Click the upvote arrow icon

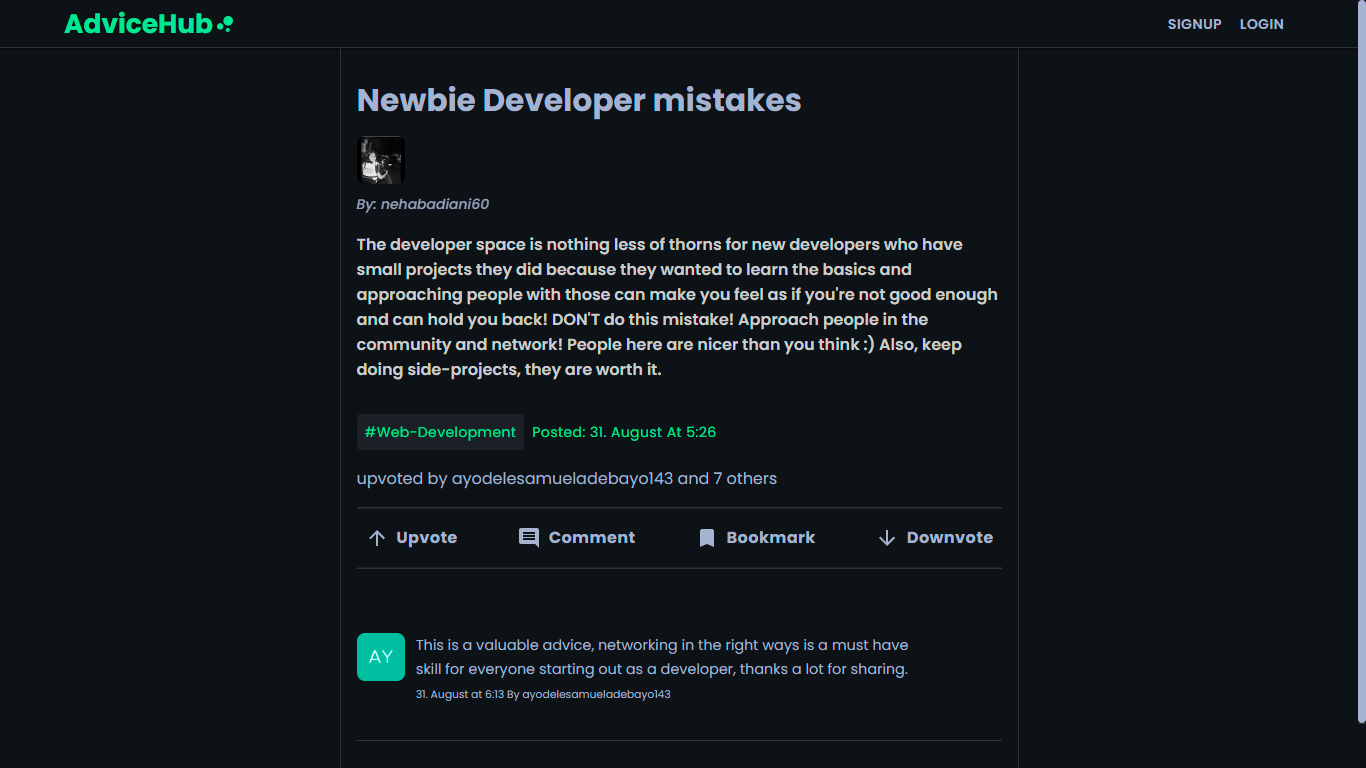coord(377,538)
